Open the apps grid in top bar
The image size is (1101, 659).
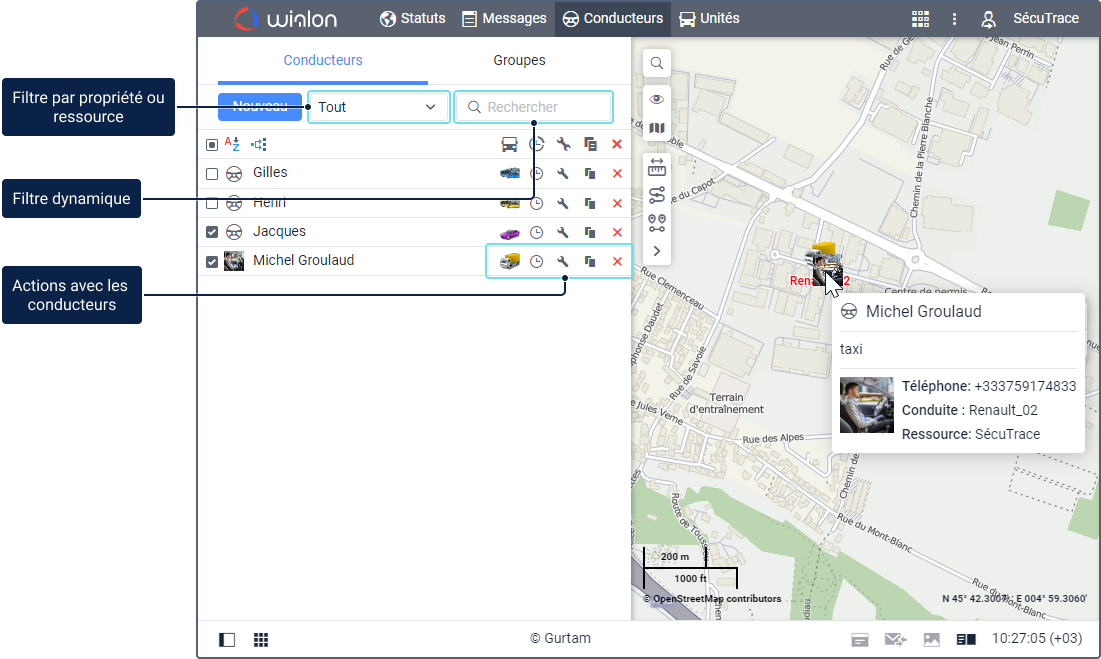(921, 19)
